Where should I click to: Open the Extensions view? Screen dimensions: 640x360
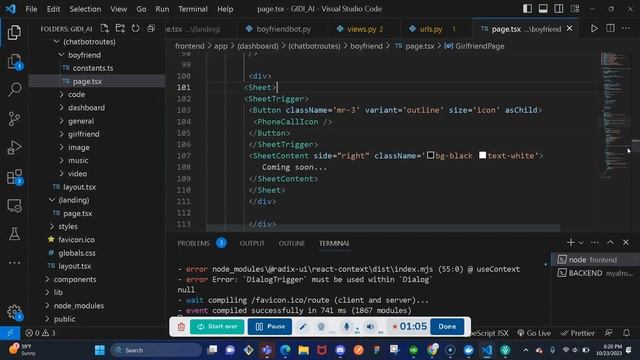point(14,177)
